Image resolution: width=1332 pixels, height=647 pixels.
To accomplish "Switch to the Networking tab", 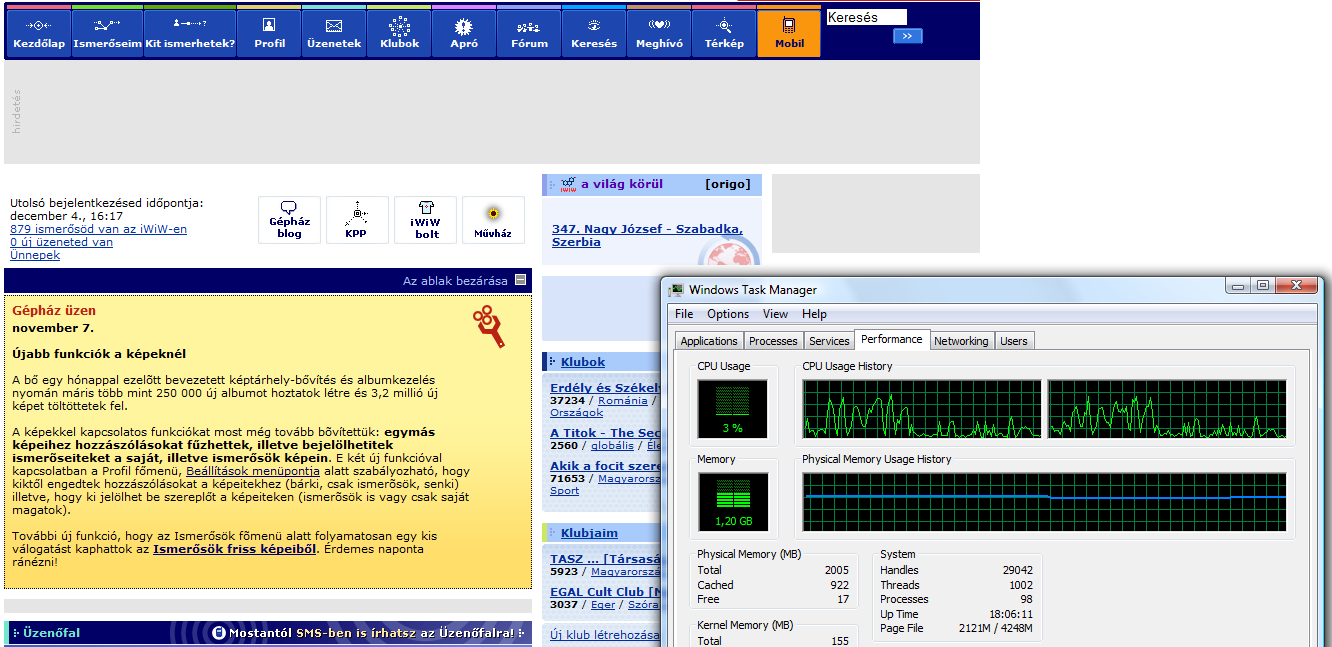I will click(961, 341).
